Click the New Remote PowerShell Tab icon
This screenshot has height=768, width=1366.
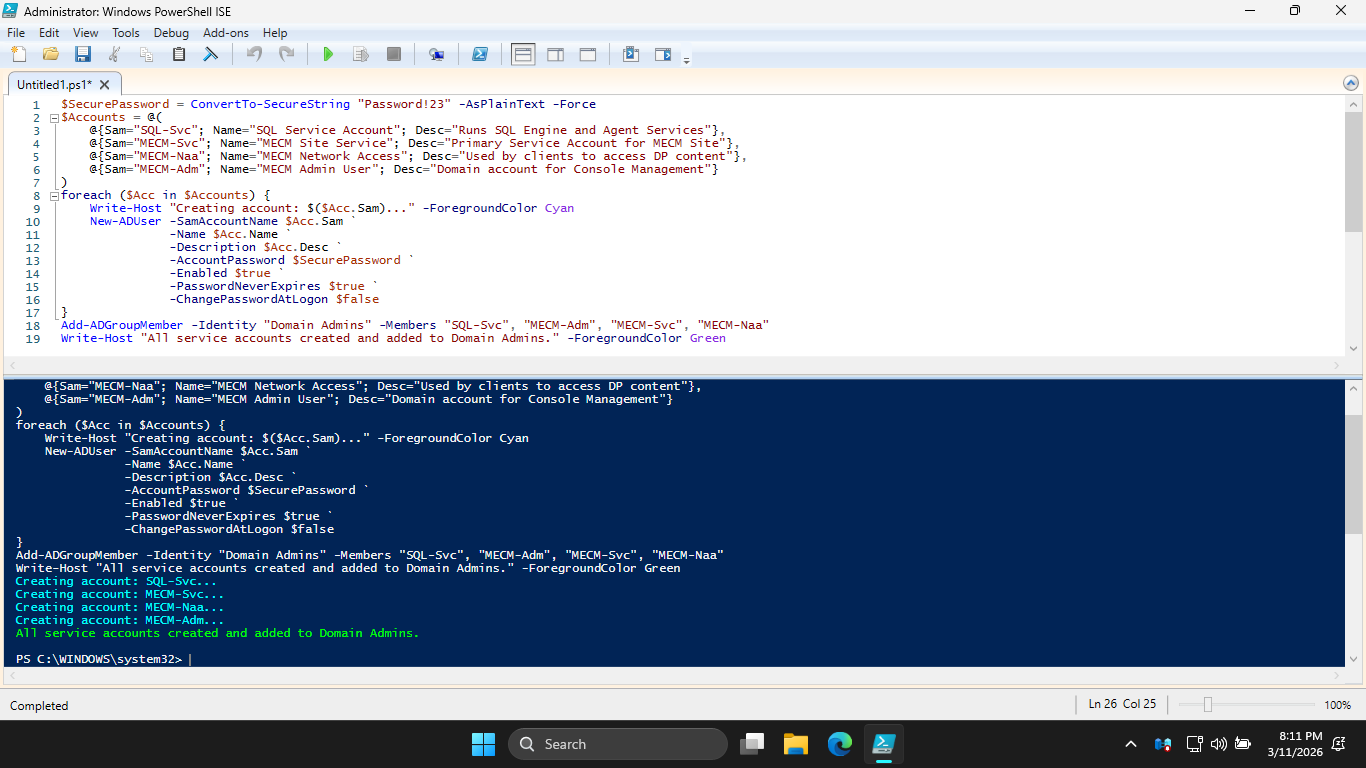tap(436, 54)
